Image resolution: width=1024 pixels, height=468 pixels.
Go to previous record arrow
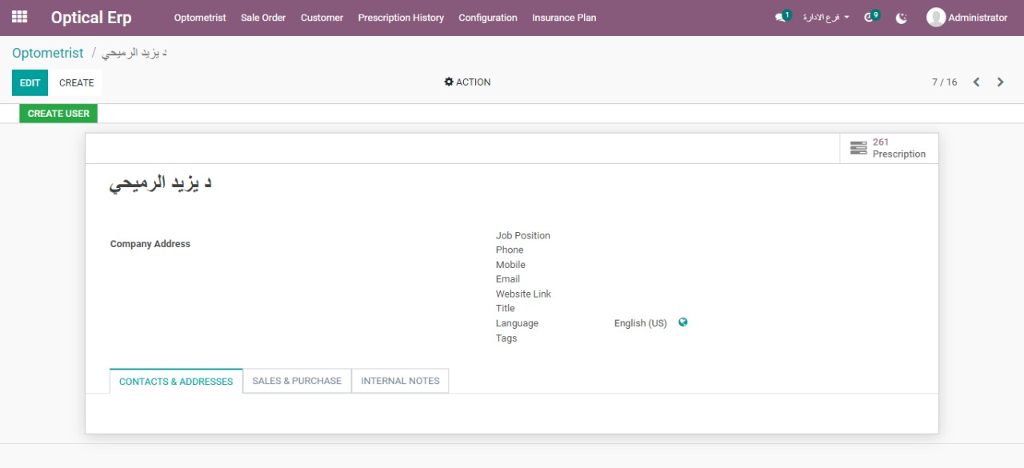[x=976, y=82]
